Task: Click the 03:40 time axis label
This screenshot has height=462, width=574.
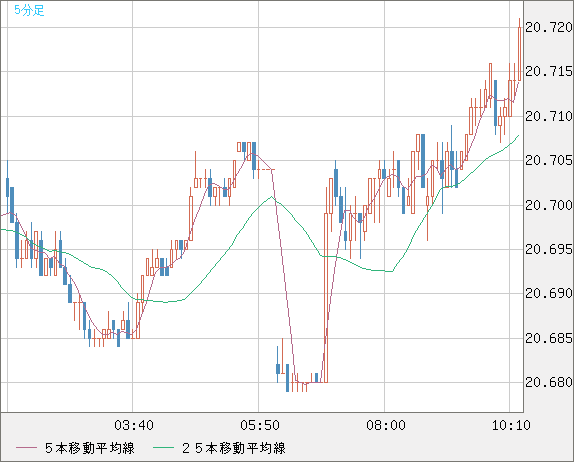Action: [x=134, y=425]
